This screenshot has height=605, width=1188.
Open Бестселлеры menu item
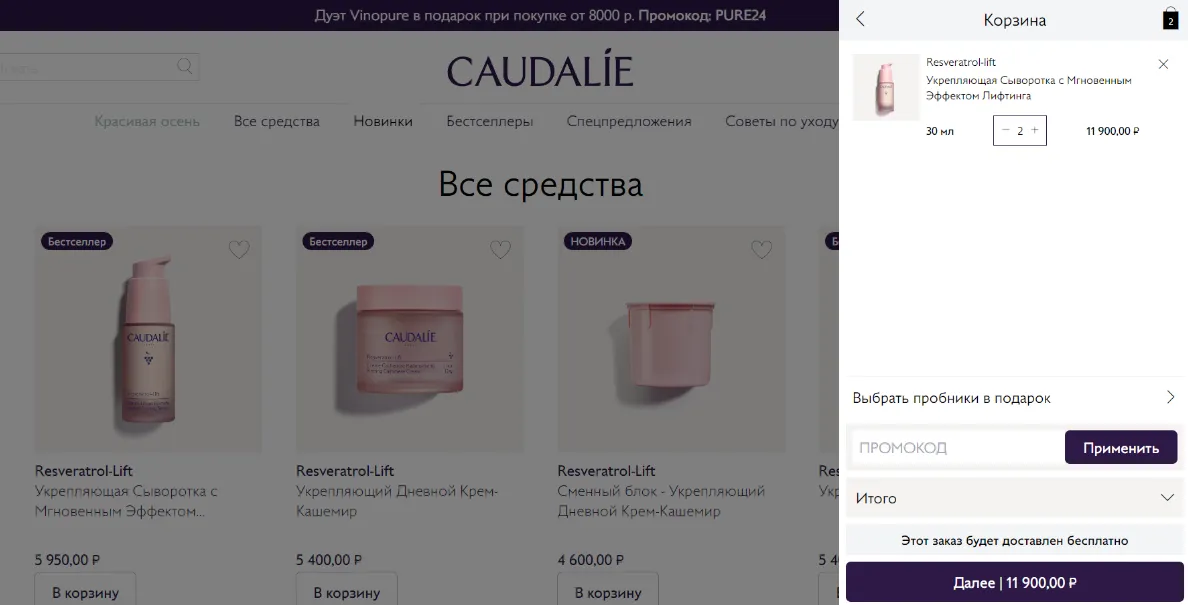(489, 121)
